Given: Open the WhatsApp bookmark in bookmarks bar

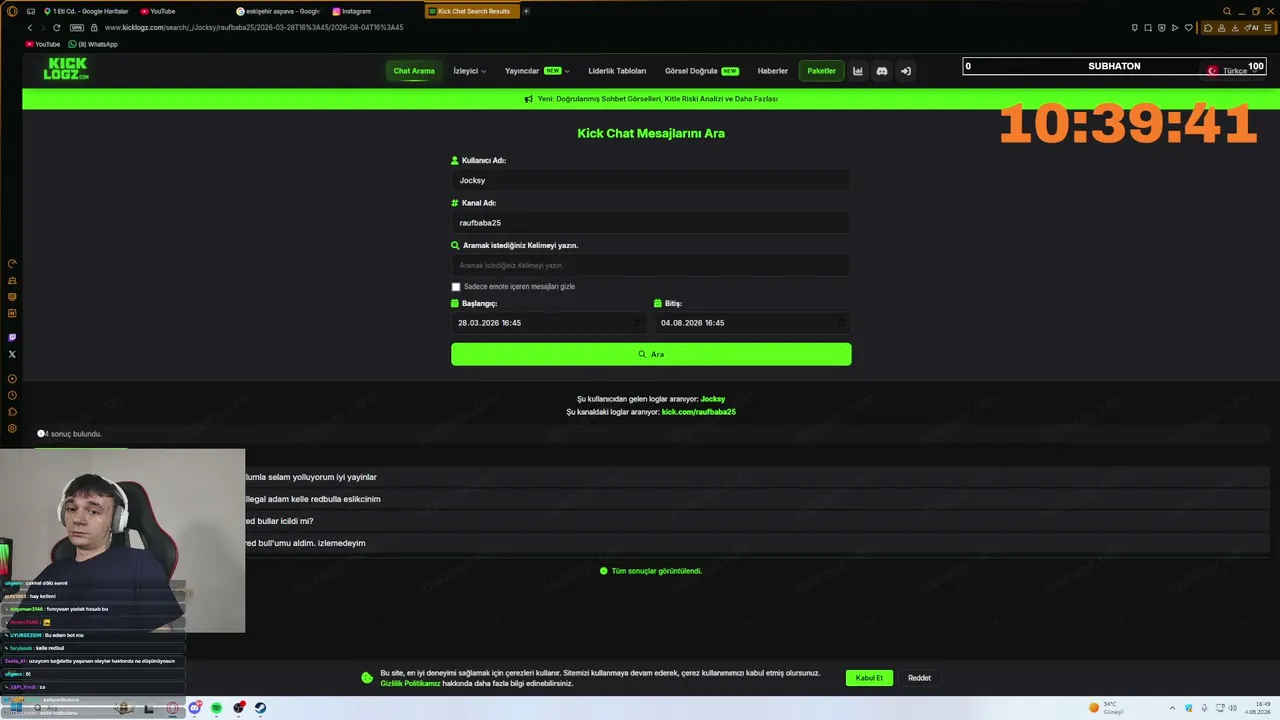Looking at the screenshot, I should tap(93, 44).
